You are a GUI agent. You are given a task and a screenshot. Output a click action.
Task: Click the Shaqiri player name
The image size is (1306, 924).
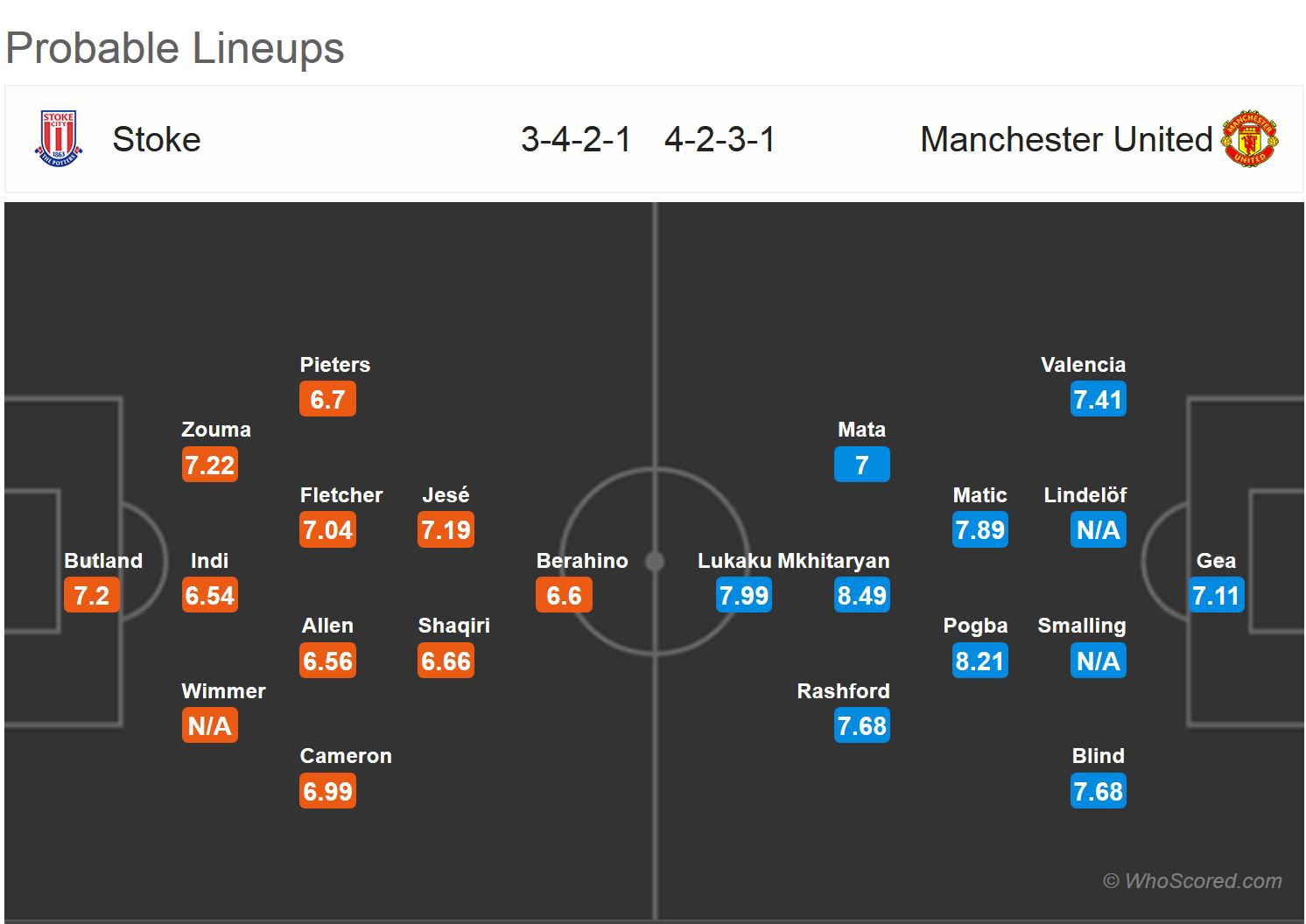453,626
